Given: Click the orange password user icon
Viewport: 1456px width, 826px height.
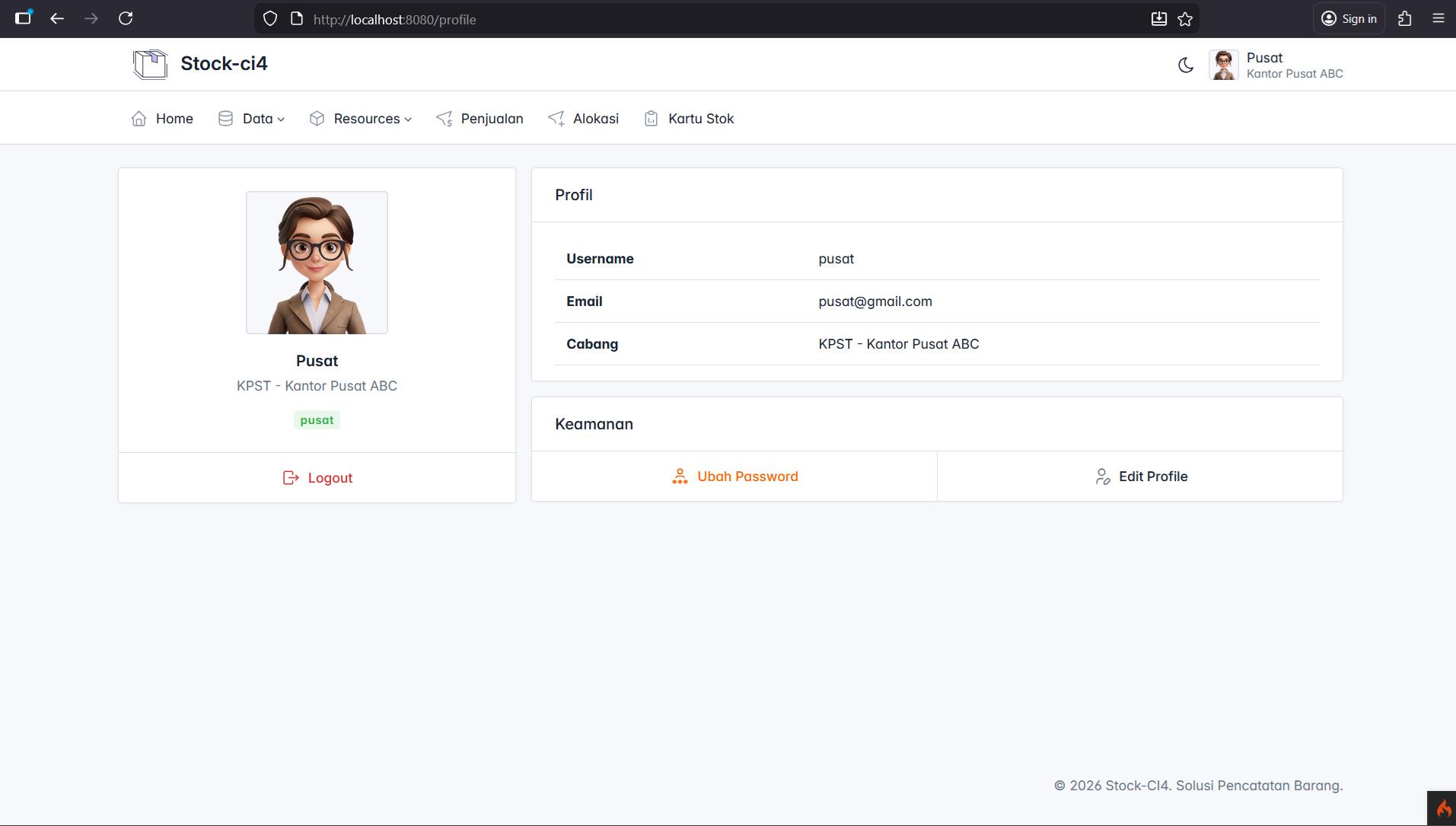Looking at the screenshot, I should click(680, 477).
